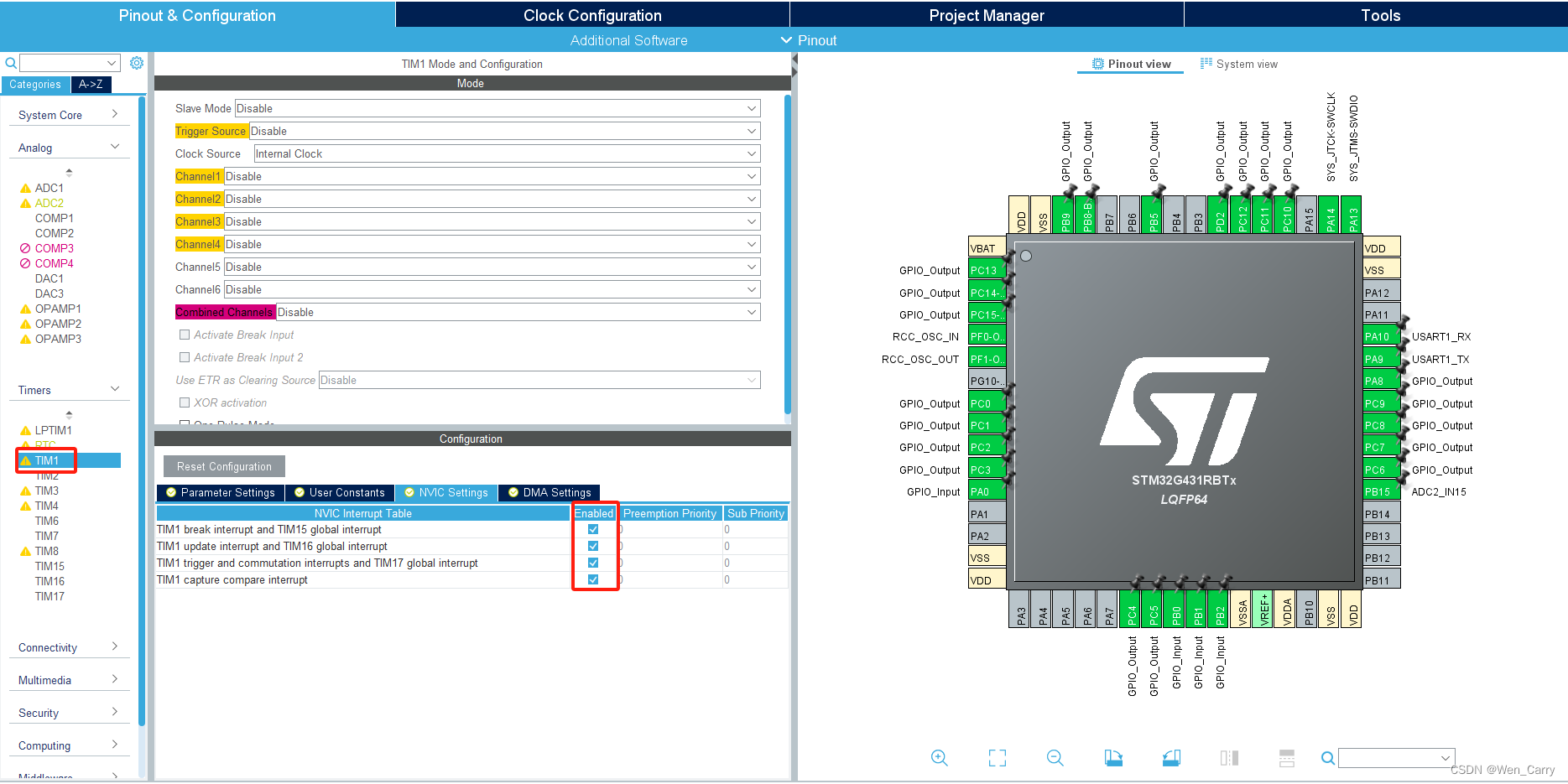Switch to the A->Z list tab

(91, 85)
